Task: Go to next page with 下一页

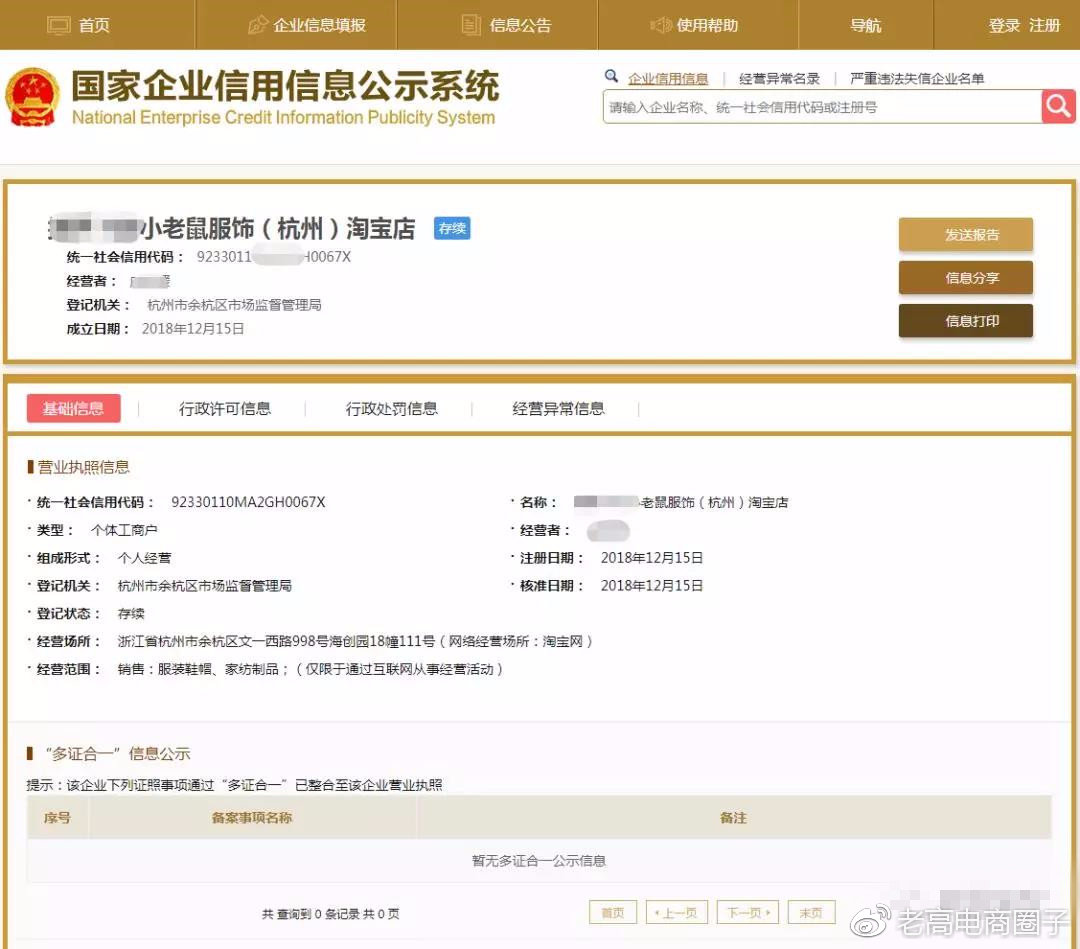Action: [748, 912]
